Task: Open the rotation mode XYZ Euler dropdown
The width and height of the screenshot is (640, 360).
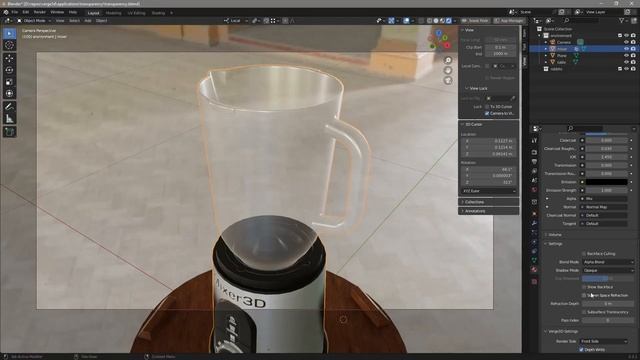Action: coord(489,191)
